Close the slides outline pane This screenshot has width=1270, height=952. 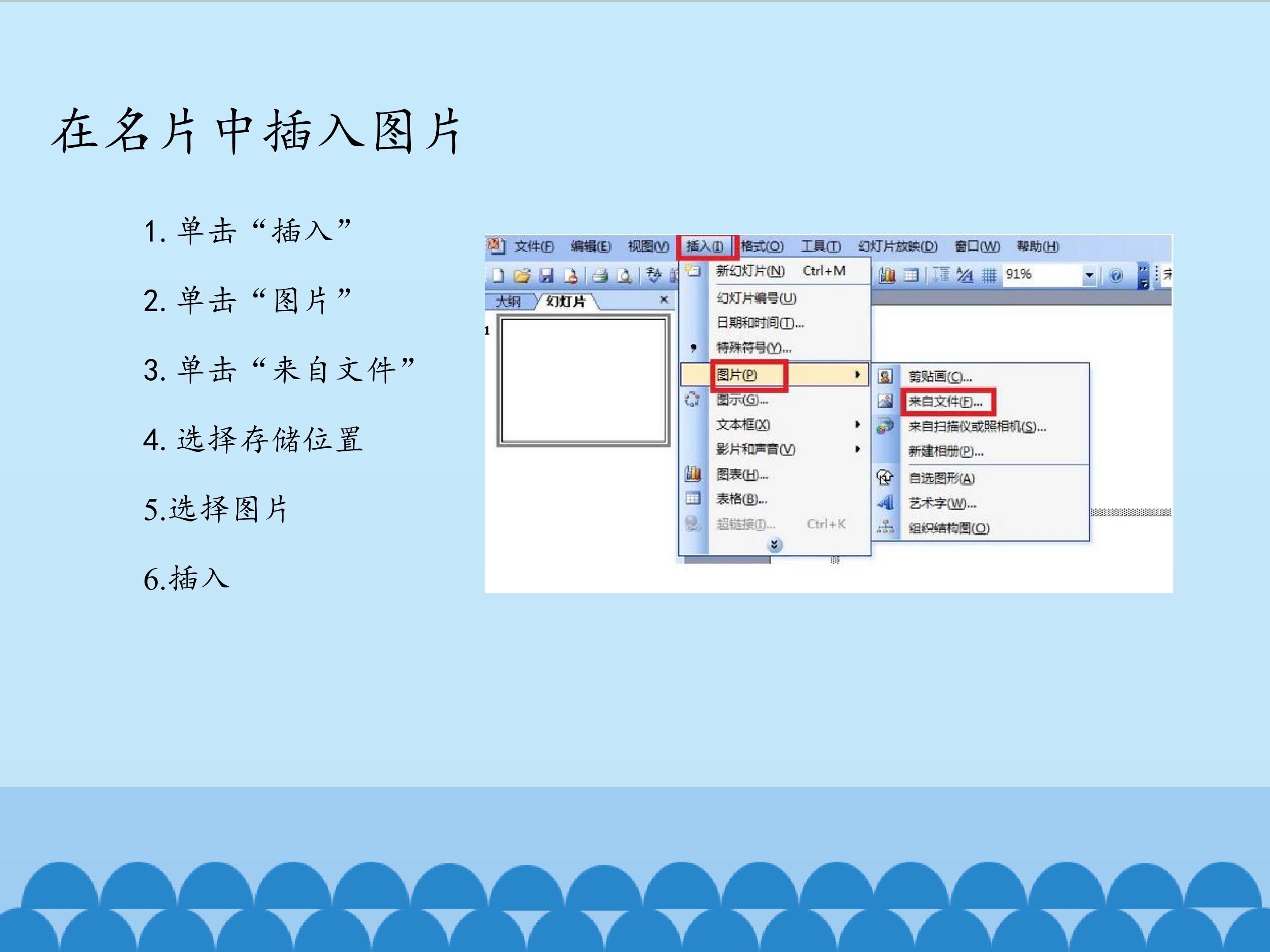point(664,300)
